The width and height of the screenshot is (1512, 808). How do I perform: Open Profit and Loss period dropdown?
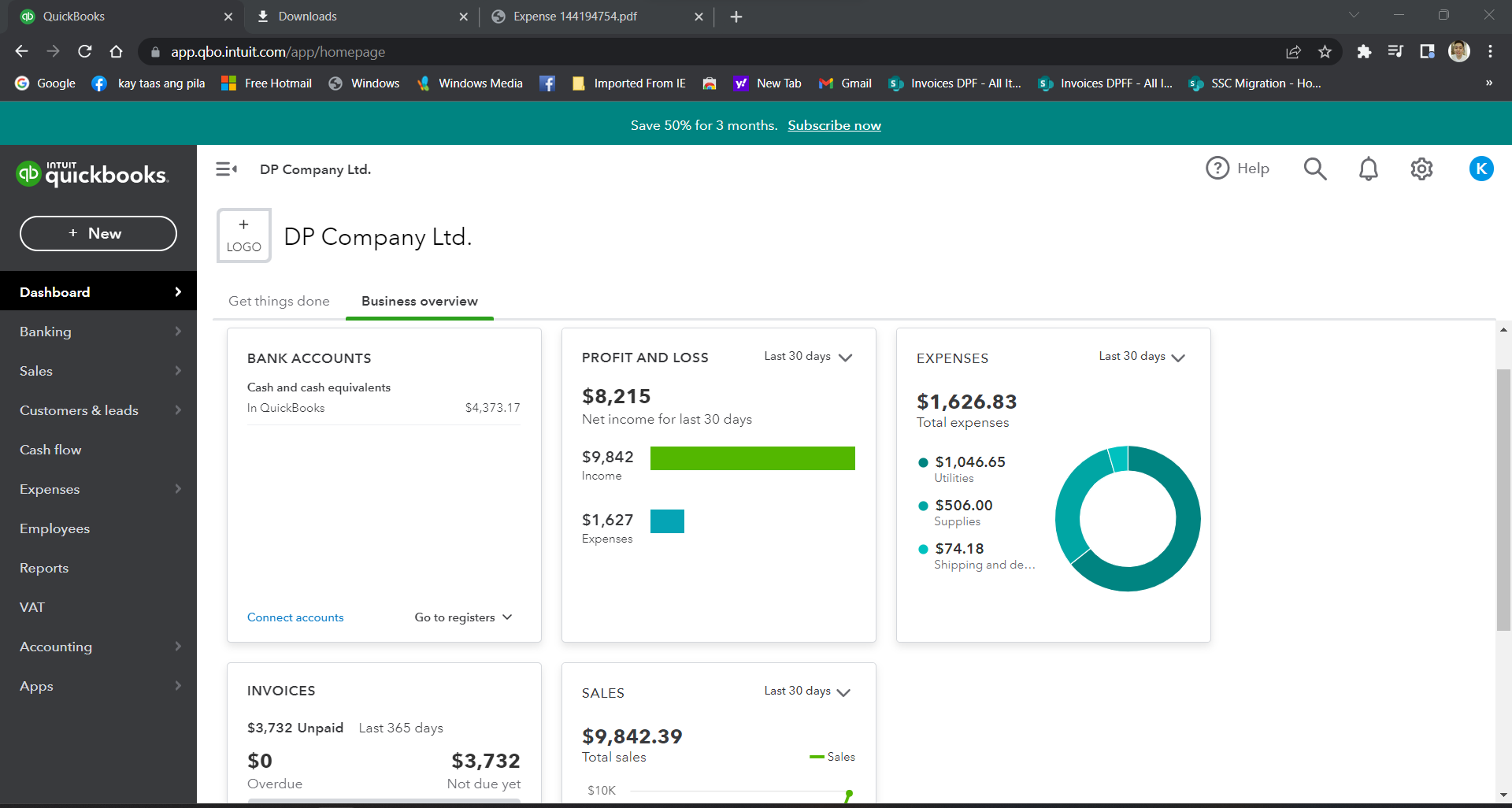coord(808,357)
